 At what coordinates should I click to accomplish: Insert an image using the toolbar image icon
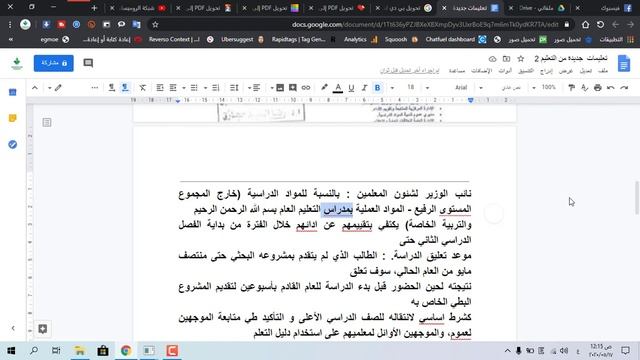coord(280,88)
